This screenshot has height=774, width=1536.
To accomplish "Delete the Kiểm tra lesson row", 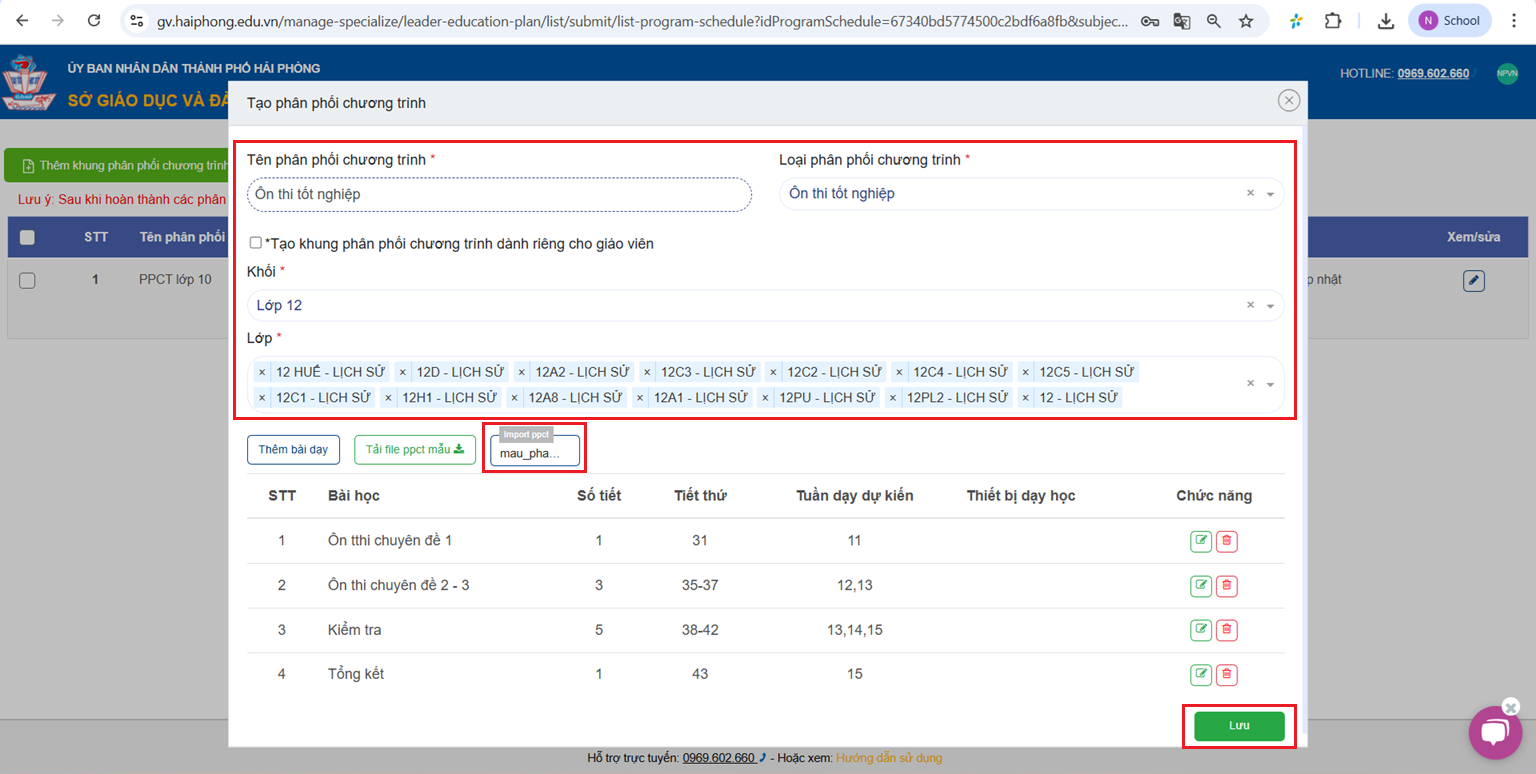I will tap(1227, 630).
